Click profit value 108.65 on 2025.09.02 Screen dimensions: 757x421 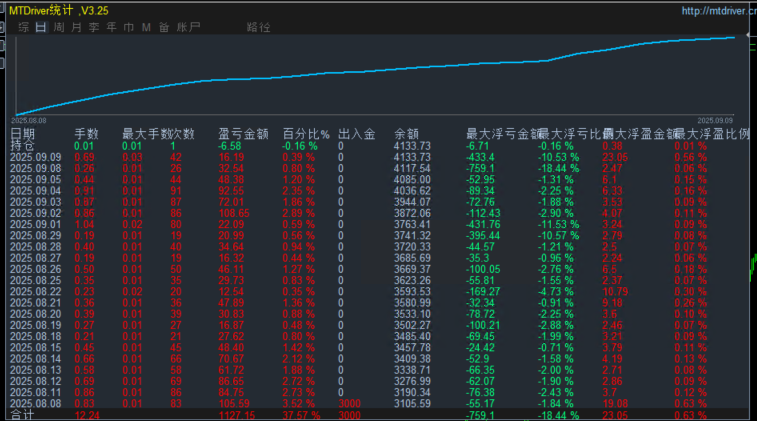click(x=234, y=213)
